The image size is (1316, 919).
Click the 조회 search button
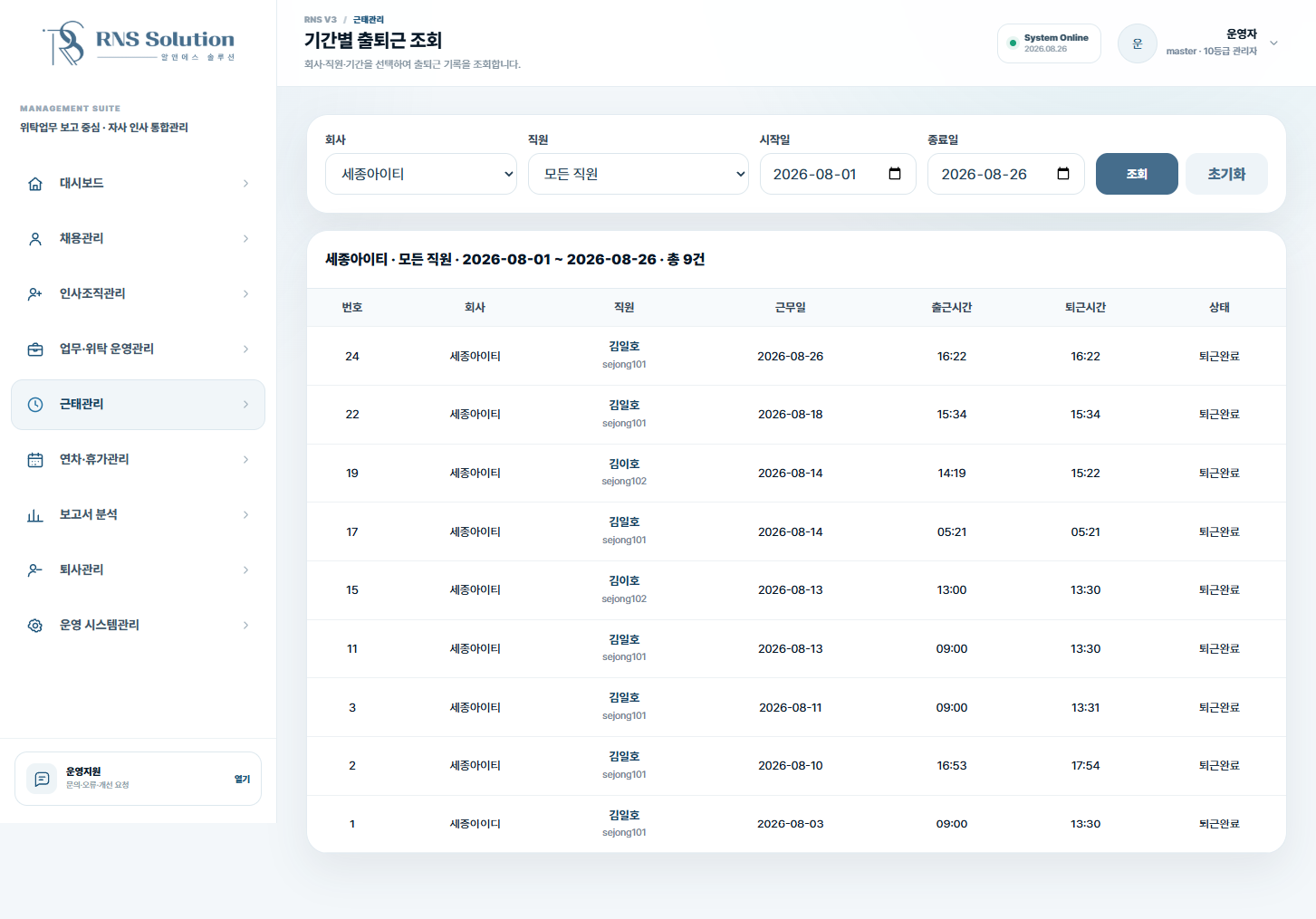click(x=1137, y=174)
